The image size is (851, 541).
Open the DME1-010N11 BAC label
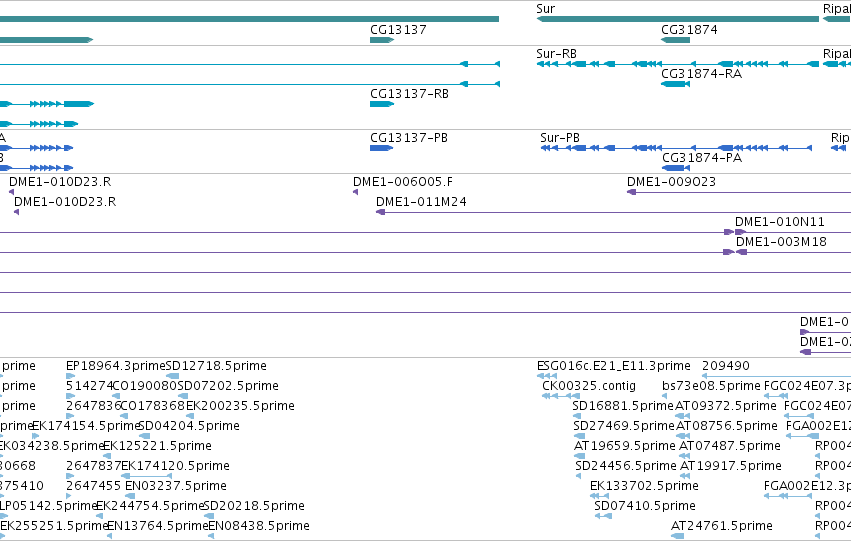(x=780, y=222)
